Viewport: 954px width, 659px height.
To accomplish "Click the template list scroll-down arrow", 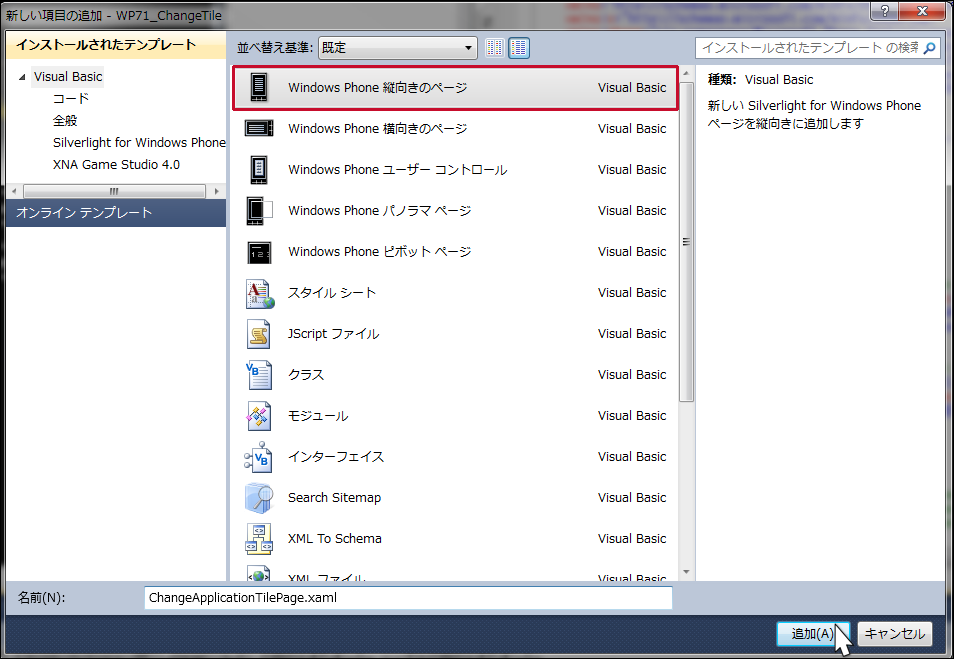I will pos(686,572).
